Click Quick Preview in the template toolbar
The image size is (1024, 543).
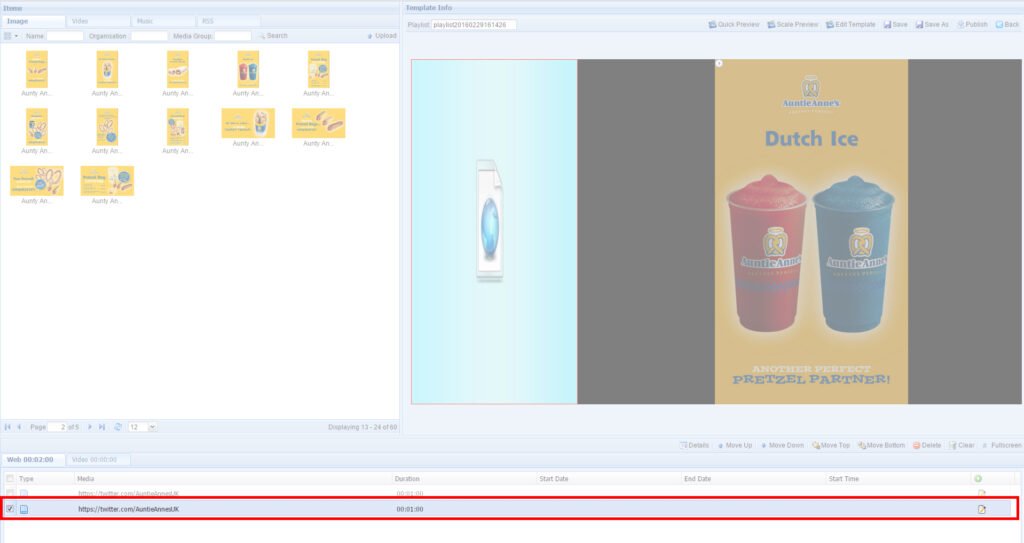[733, 24]
